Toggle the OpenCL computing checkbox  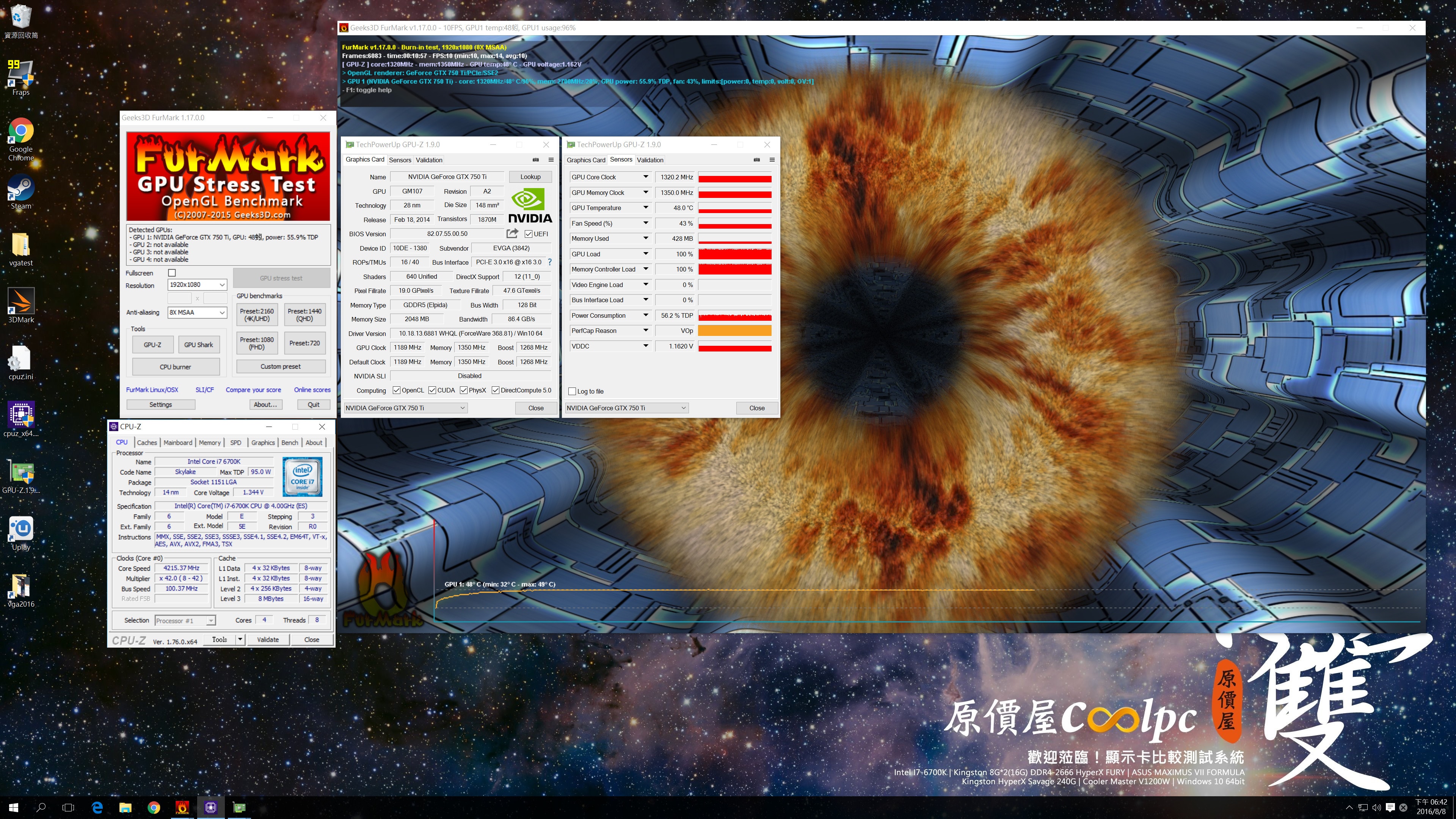click(x=396, y=391)
